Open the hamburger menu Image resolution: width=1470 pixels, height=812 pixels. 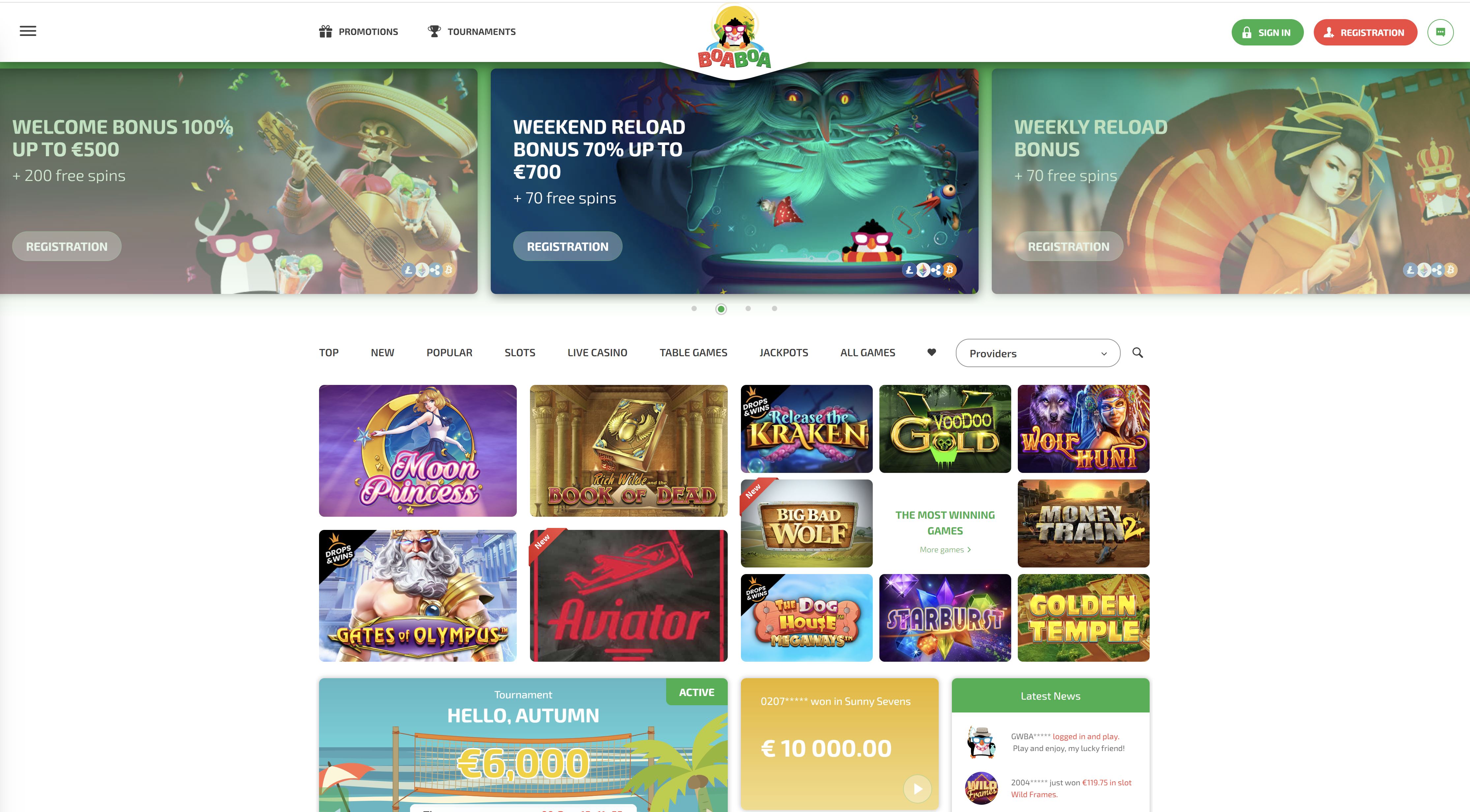pyautogui.click(x=28, y=31)
